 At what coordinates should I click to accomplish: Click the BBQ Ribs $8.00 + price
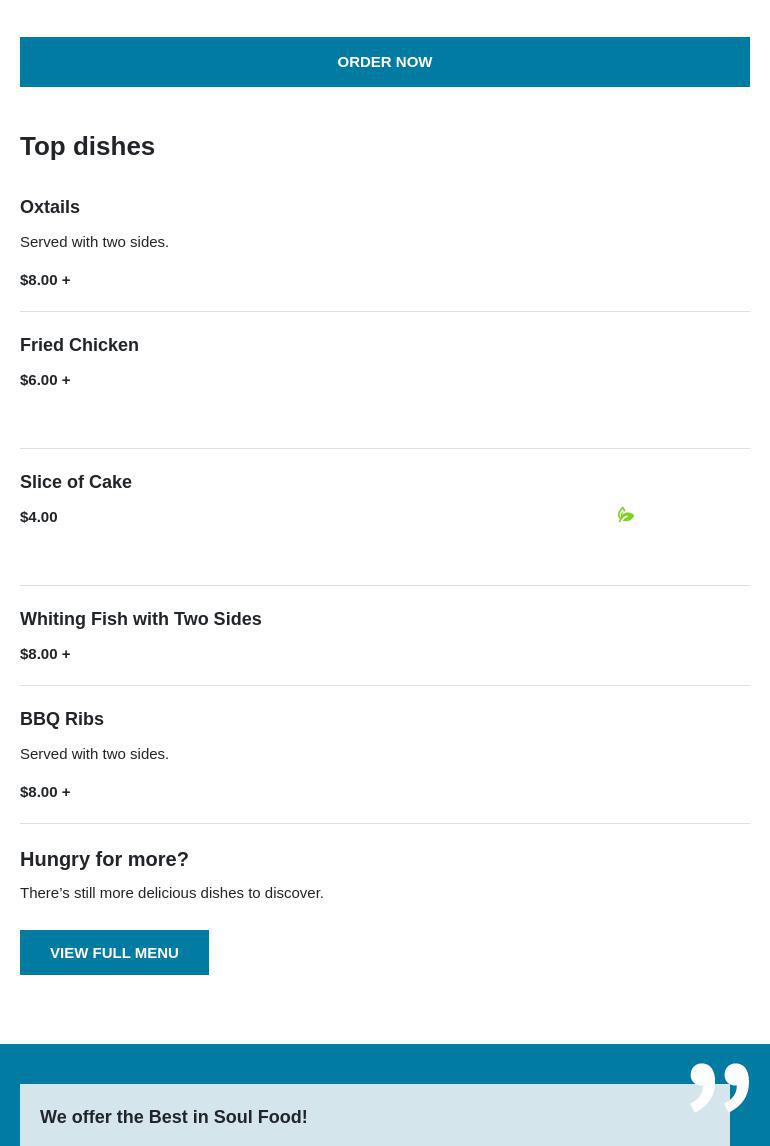click(45, 792)
